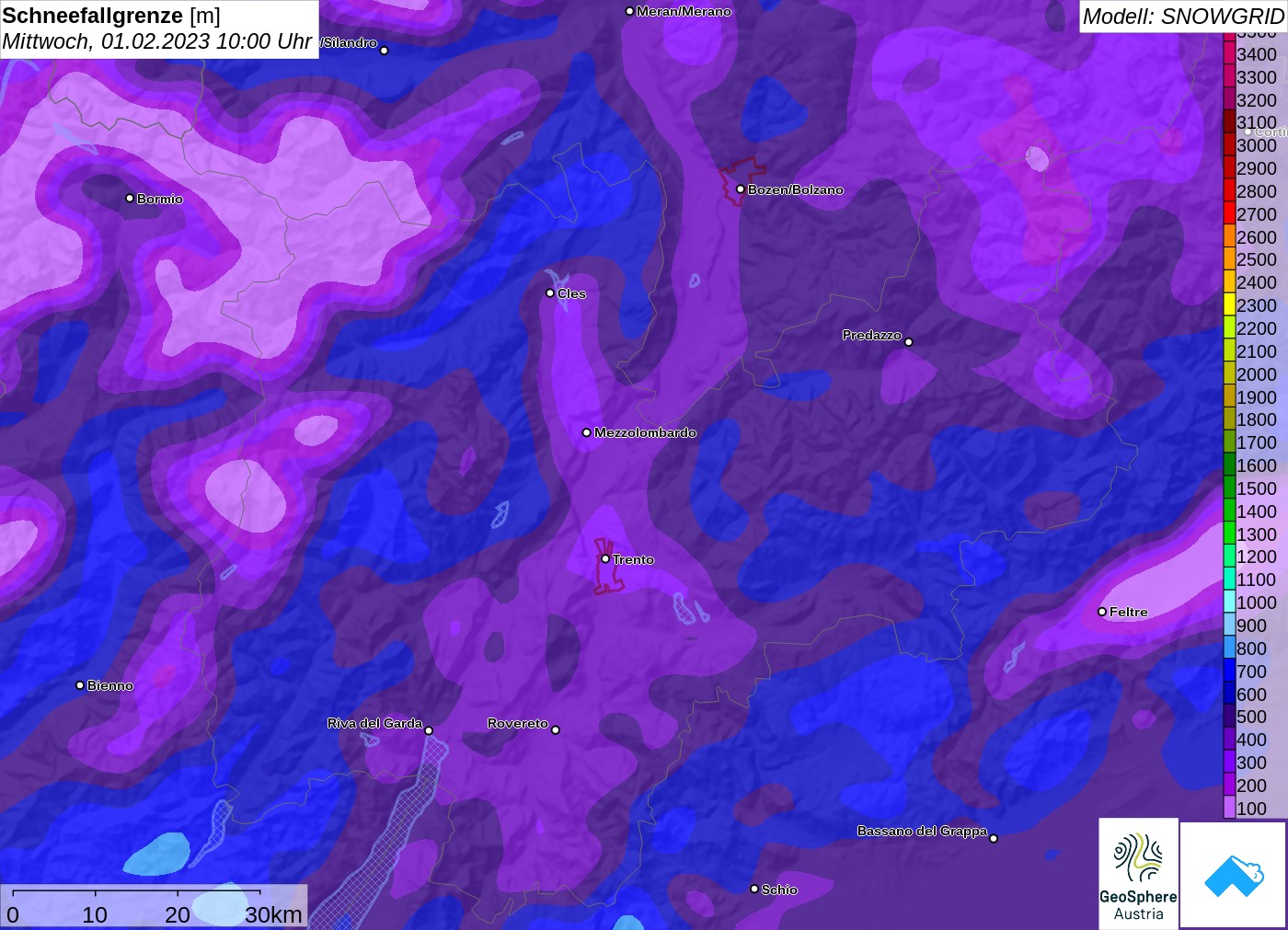Click the 10 scale bar tick label
This screenshot has width=1288, height=930.
[x=95, y=914]
